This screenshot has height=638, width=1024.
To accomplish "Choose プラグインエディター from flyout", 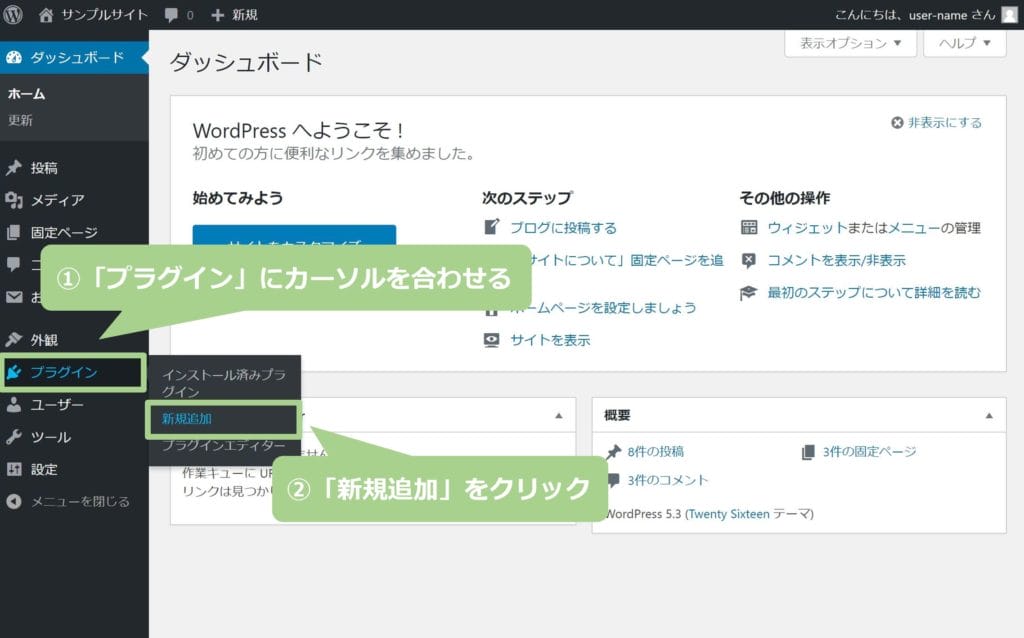I will 224,445.
